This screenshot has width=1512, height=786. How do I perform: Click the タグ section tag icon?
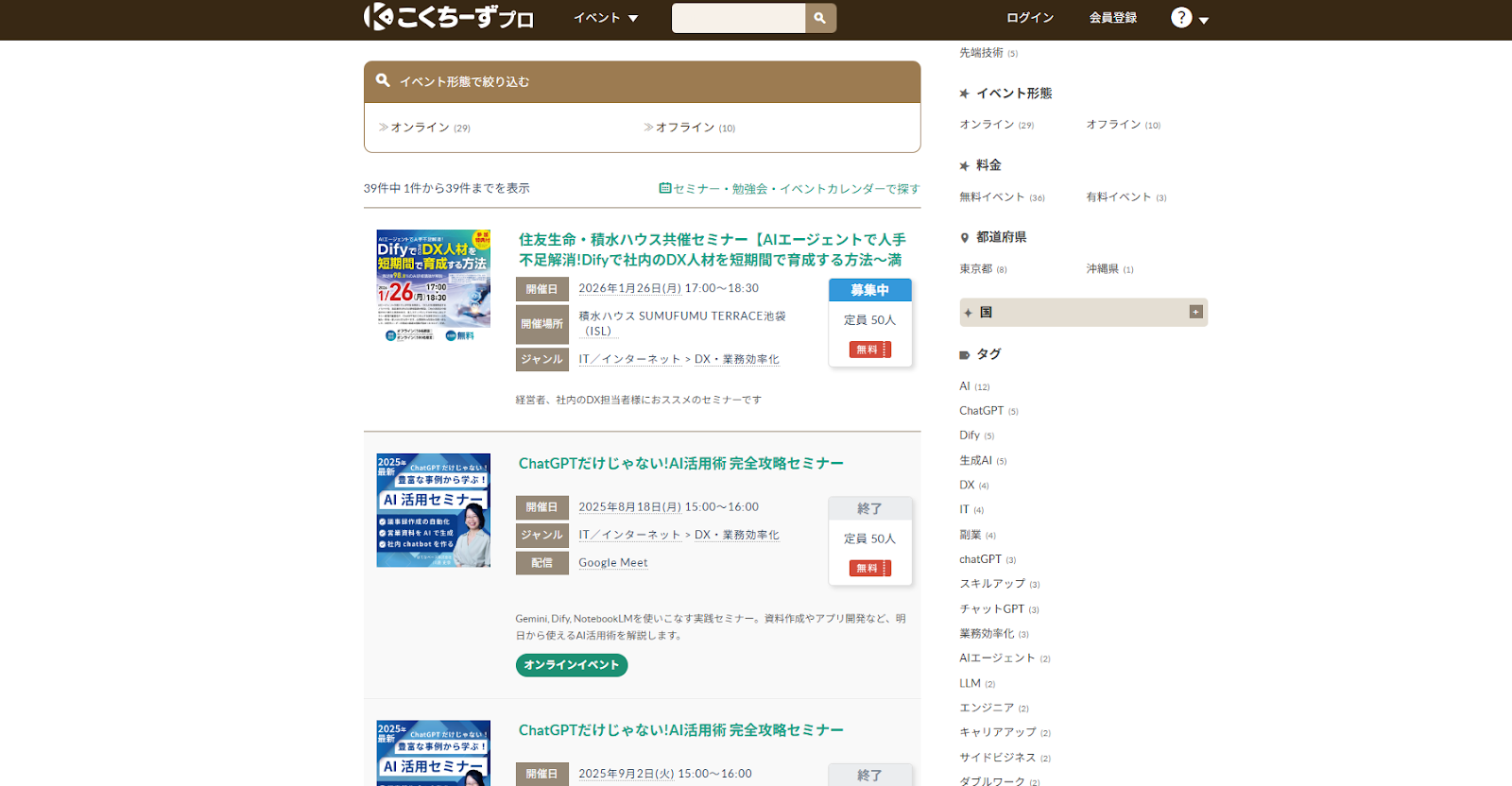(965, 355)
